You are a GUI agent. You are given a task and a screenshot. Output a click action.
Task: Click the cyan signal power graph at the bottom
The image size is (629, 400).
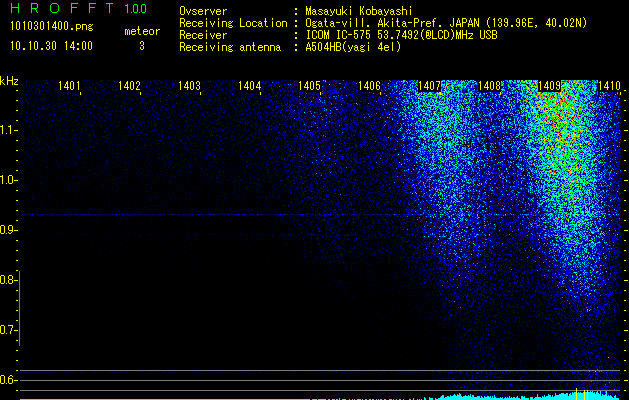[320, 396]
